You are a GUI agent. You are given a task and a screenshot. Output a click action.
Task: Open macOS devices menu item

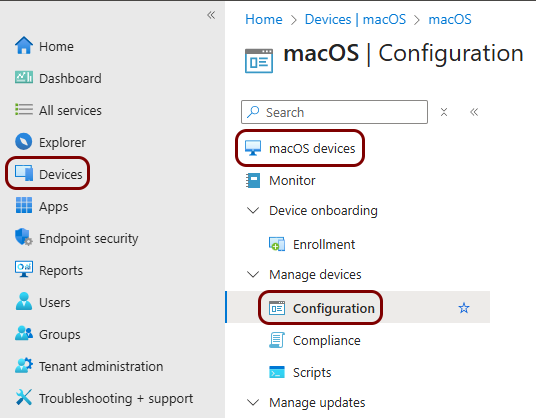click(300, 148)
